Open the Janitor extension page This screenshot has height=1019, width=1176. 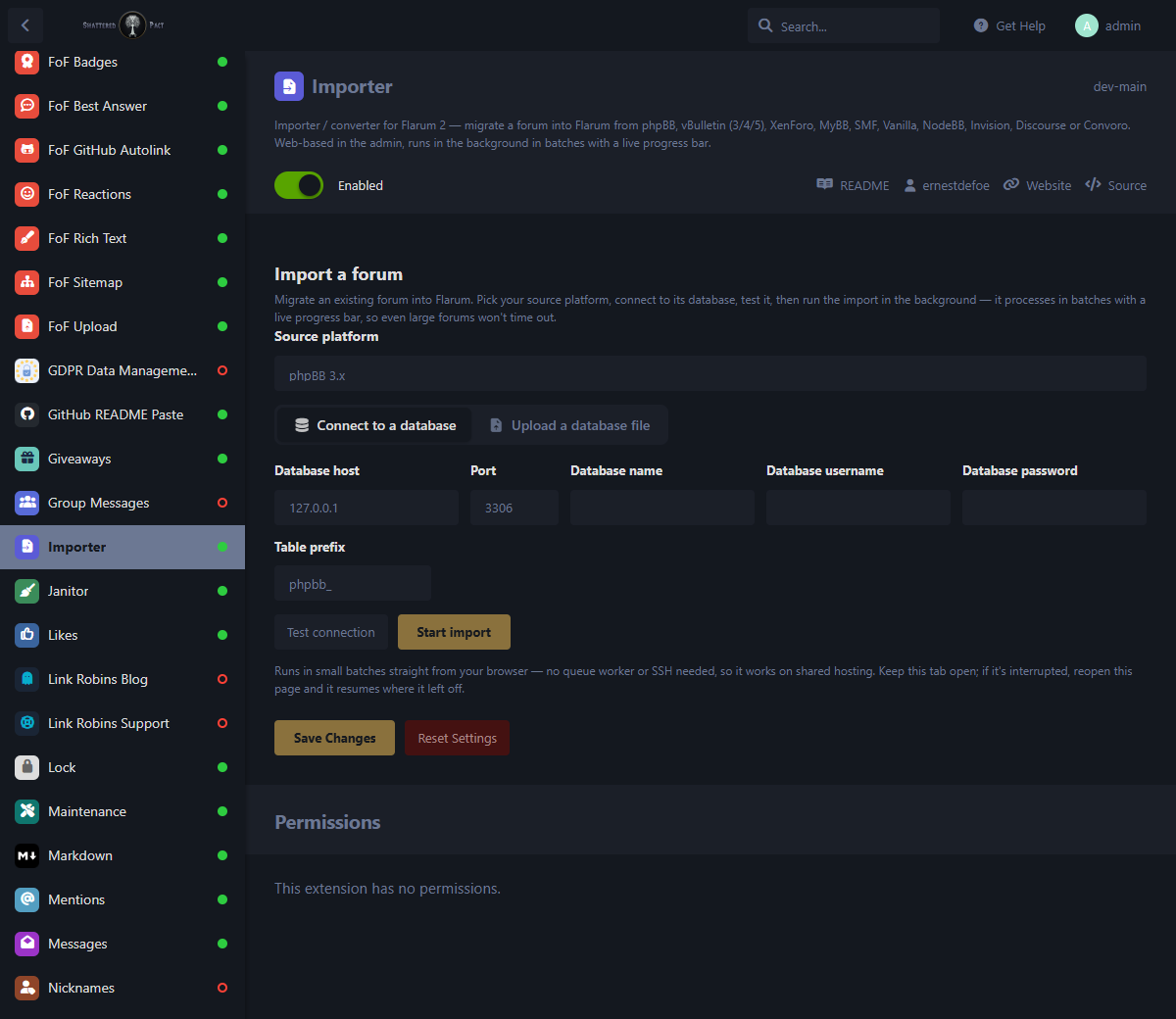pos(122,591)
